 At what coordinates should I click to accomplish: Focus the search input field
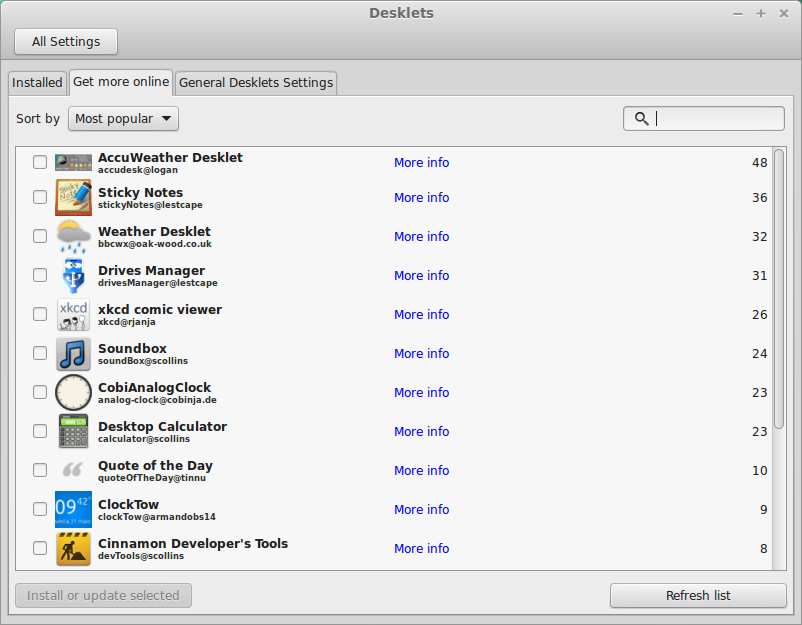coord(704,119)
